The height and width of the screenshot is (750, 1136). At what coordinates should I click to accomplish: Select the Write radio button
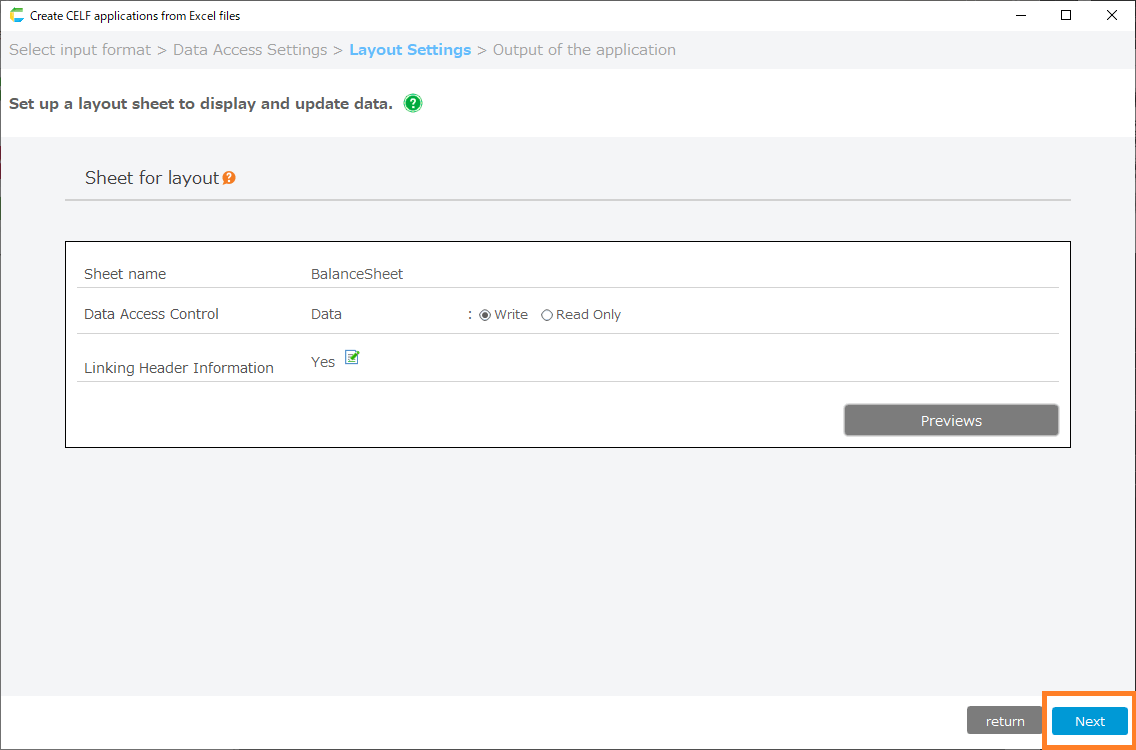pos(486,315)
